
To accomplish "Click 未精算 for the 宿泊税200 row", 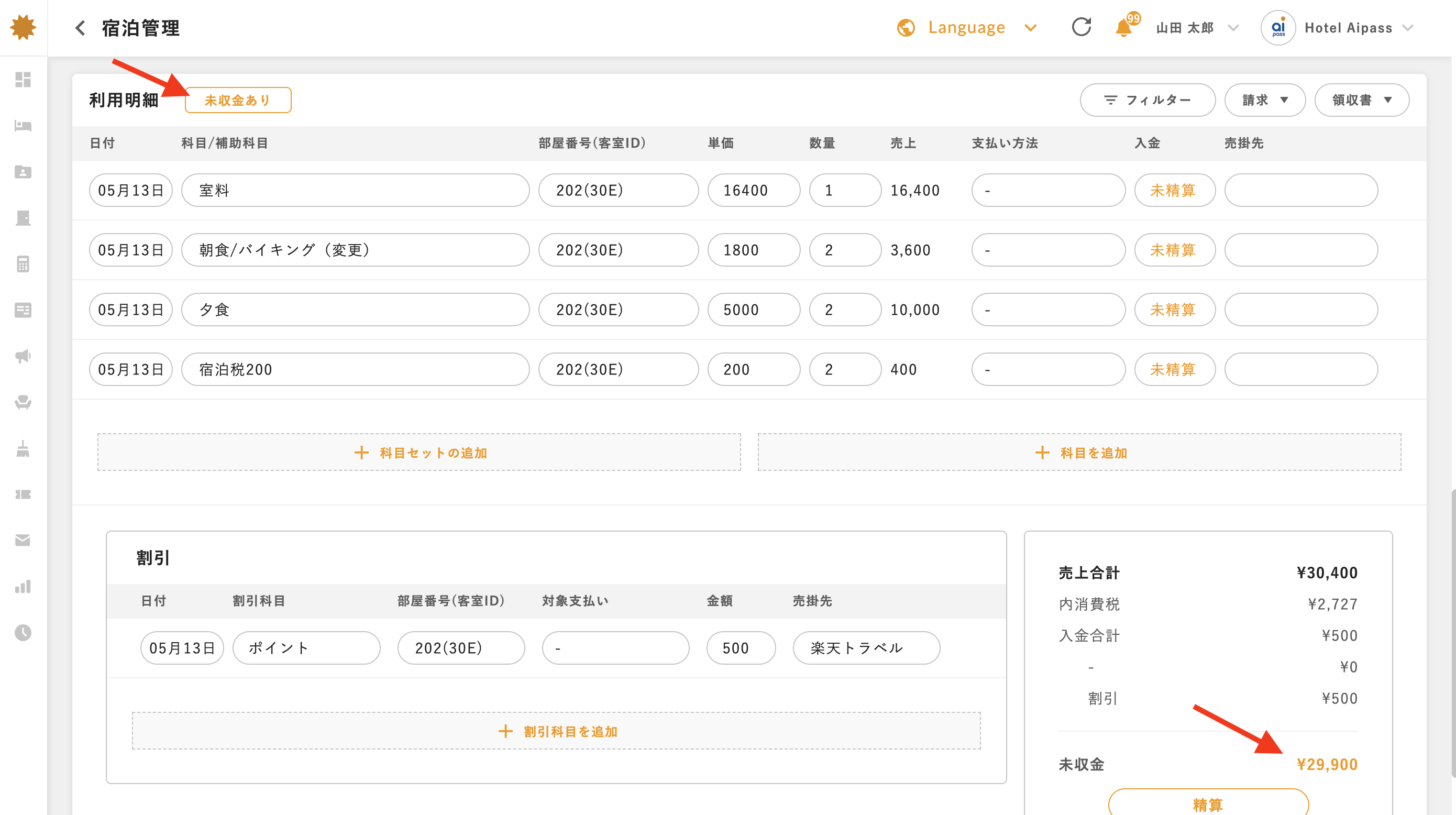I will pyautogui.click(x=1175, y=369).
